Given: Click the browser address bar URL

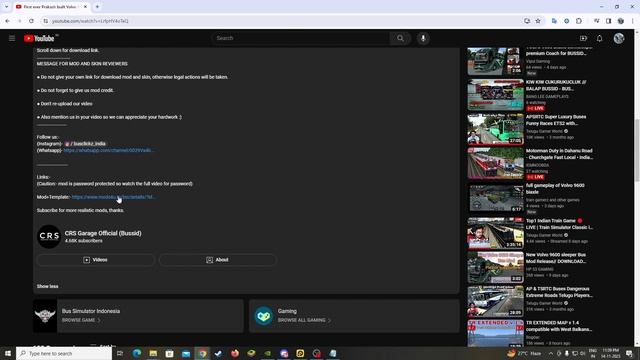Looking at the screenshot, I should pyautogui.click(x=90, y=21).
